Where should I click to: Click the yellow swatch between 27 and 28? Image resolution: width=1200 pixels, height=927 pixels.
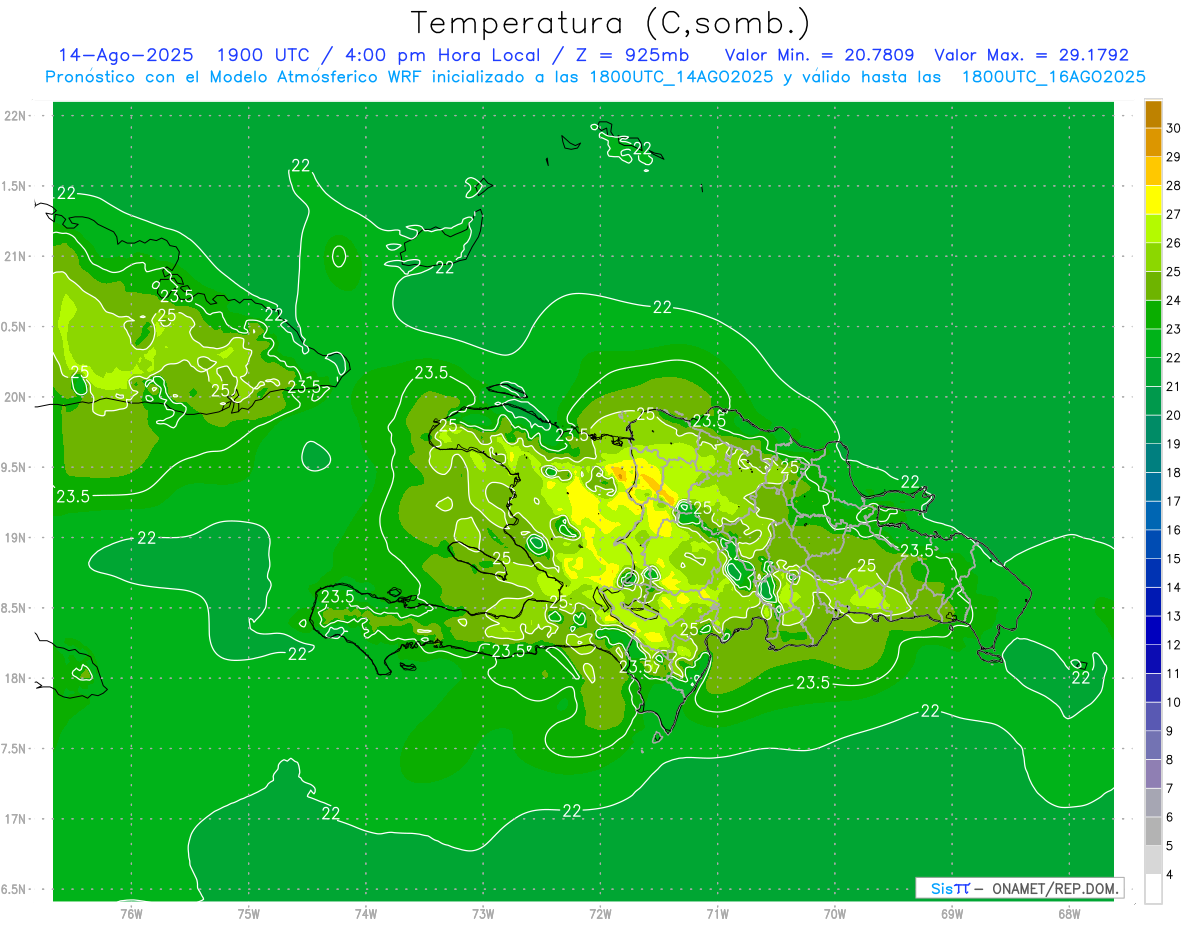pos(1153,200)
